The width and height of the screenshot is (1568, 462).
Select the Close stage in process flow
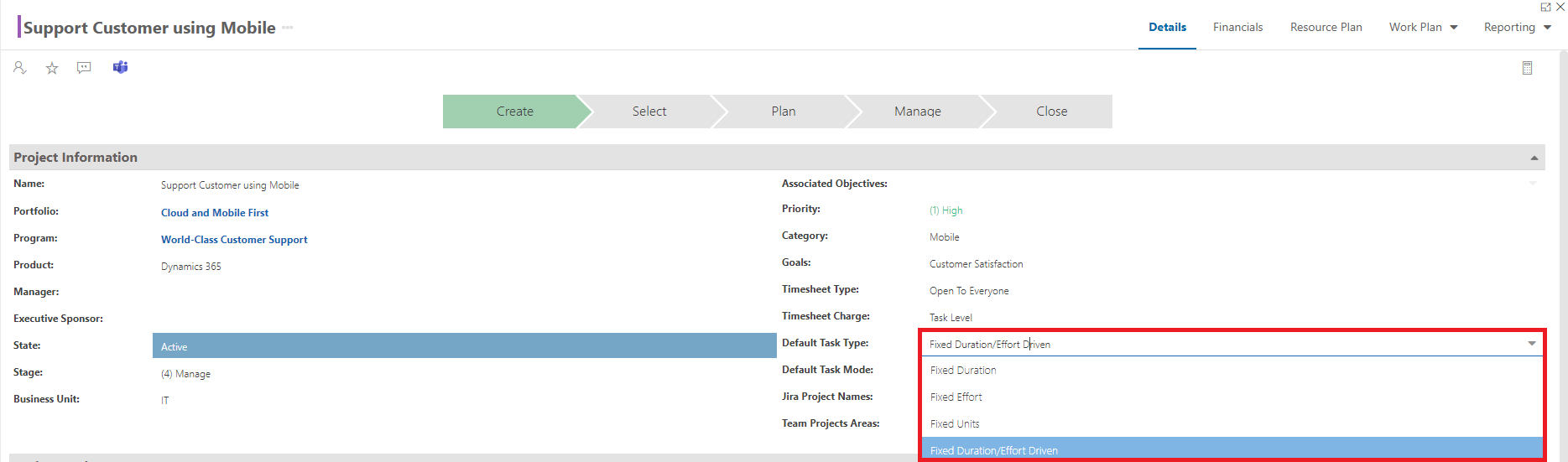pyautogui.click(x=1051, y=112)
